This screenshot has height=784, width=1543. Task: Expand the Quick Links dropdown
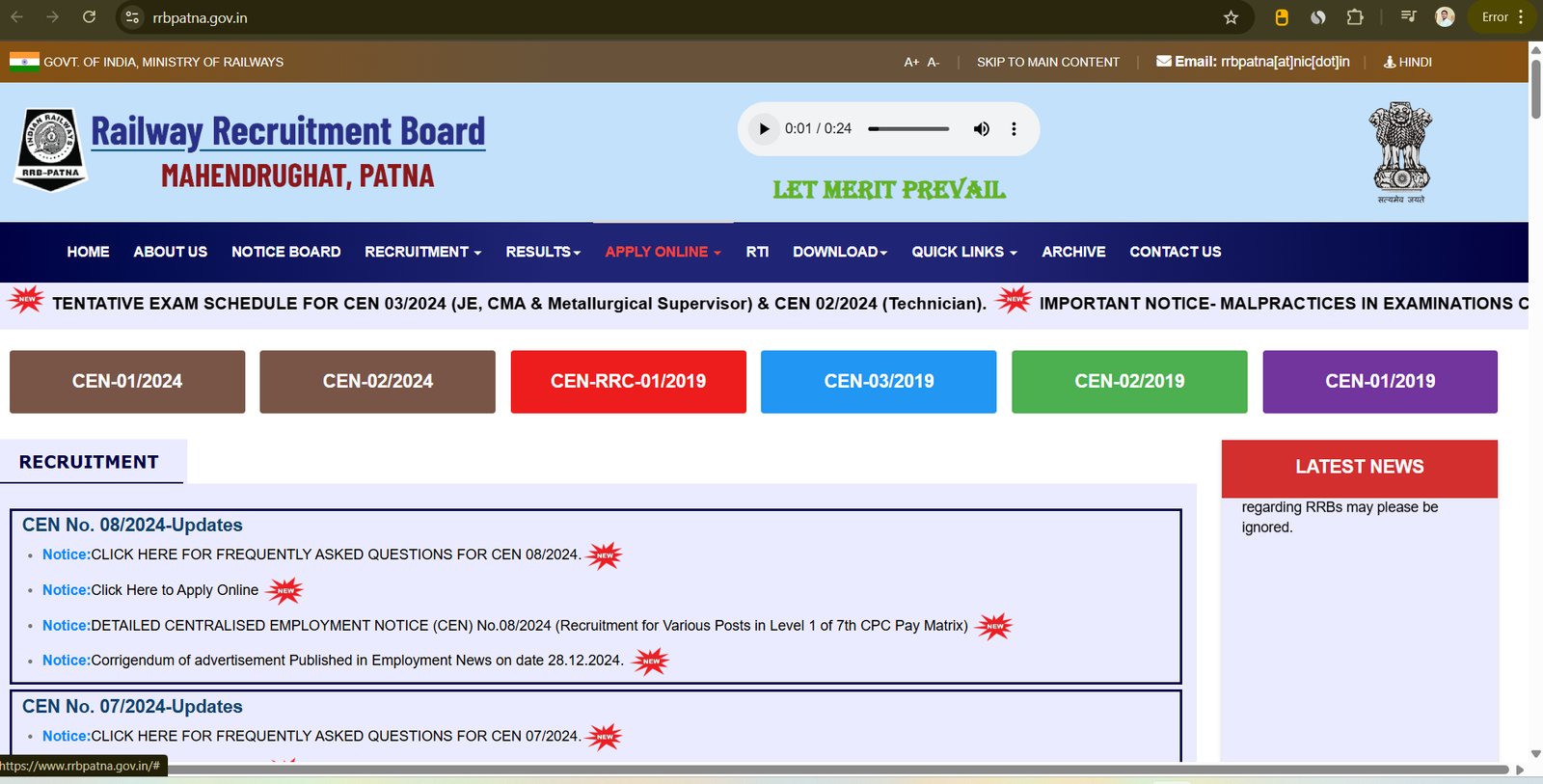point(964,252)
